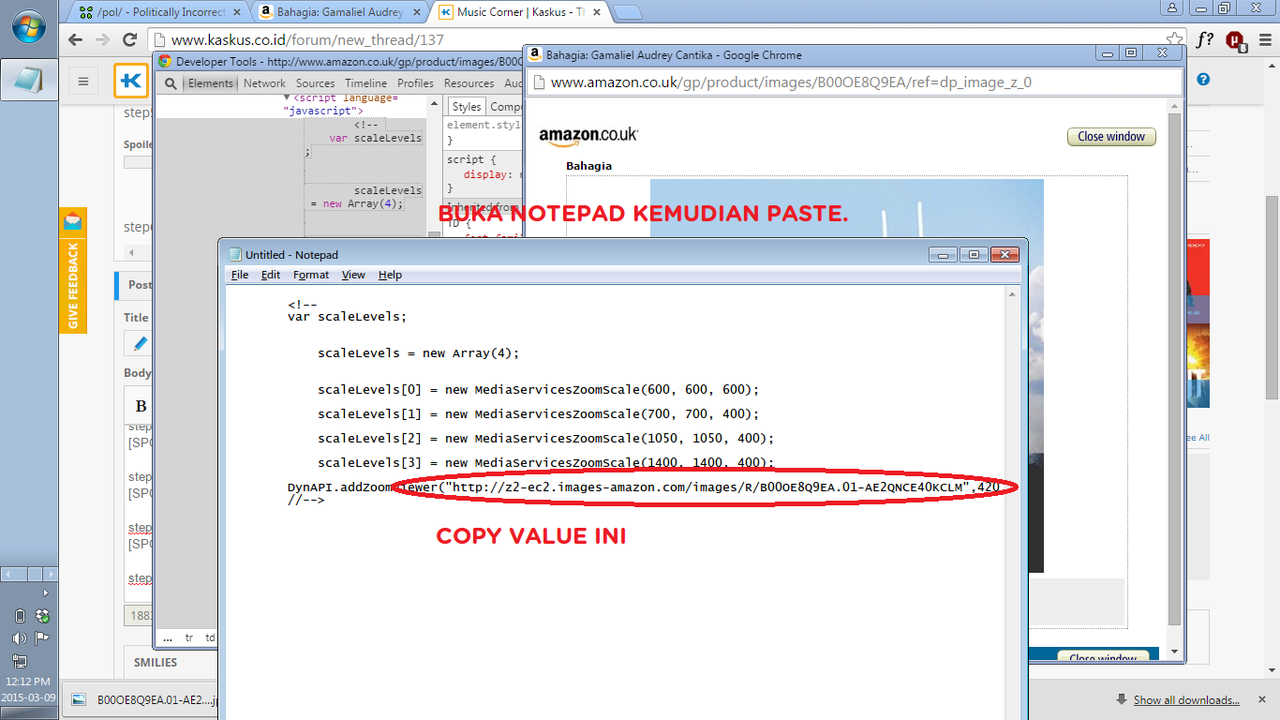
Task: Open the Notepad Edit menu
Action: (271, 275)
